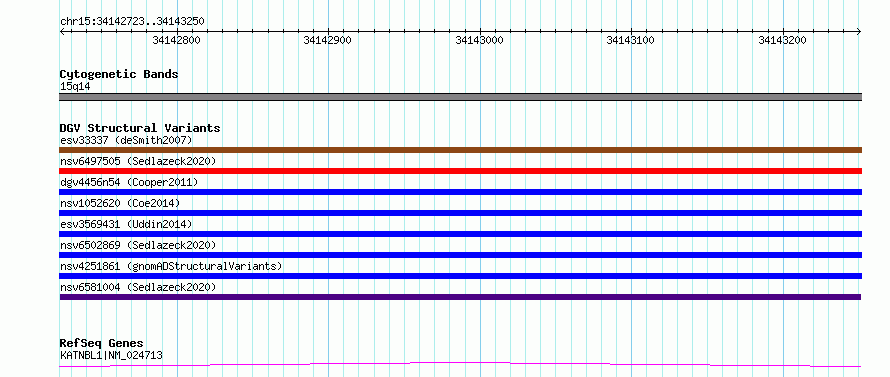Click the blue nsv6502869 variant bar

(x=460, y=255)
